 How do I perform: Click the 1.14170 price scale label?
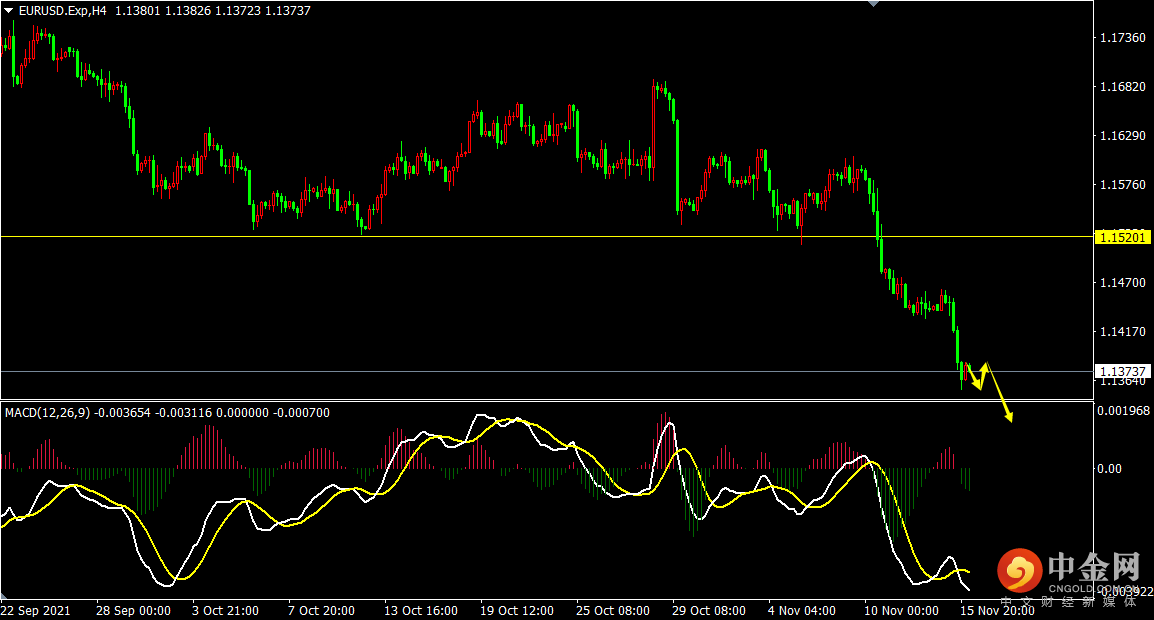pos(1122,332)
